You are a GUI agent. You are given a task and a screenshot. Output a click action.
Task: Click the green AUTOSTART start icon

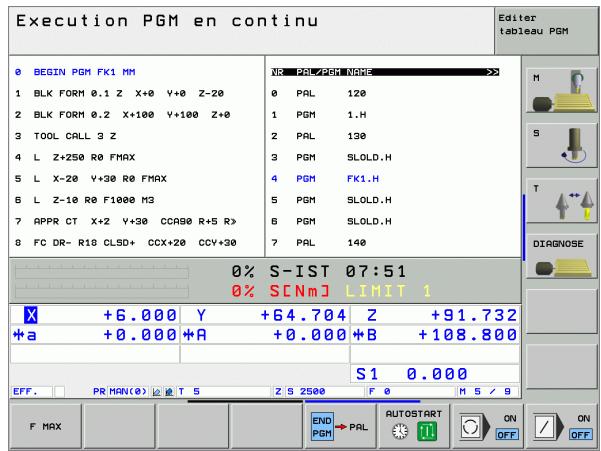tap(427, 431)
